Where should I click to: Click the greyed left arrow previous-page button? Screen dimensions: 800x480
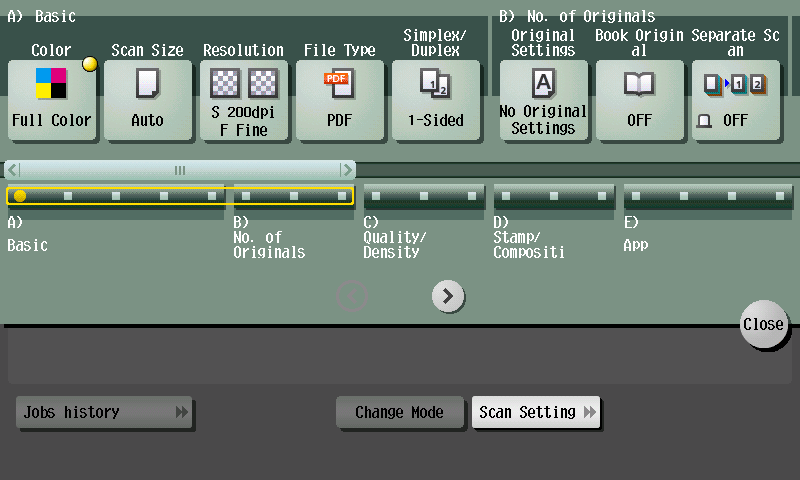coord(352,295)
